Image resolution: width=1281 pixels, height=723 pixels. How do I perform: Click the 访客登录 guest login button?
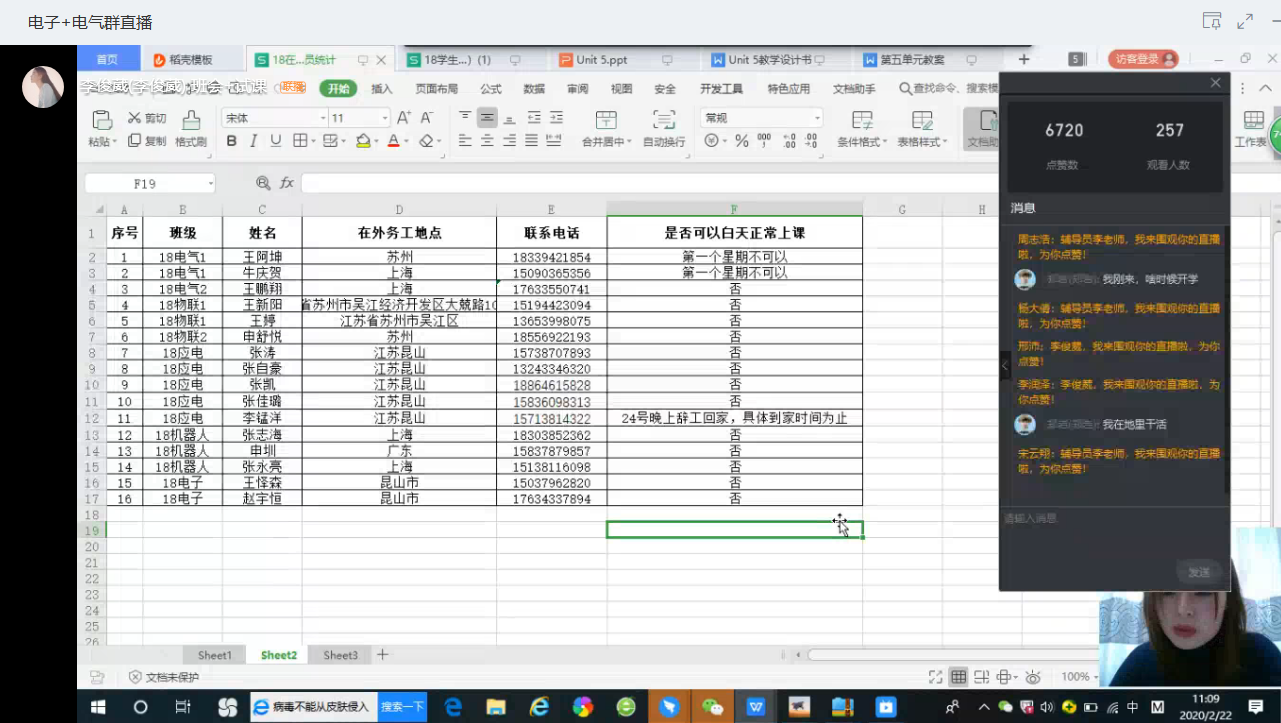point(1142,60)
